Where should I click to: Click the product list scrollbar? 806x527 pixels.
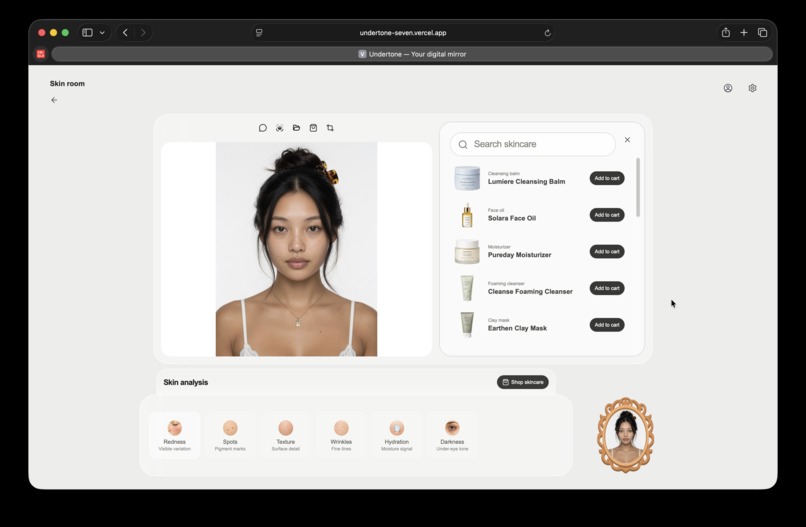(x=638, y=187)
